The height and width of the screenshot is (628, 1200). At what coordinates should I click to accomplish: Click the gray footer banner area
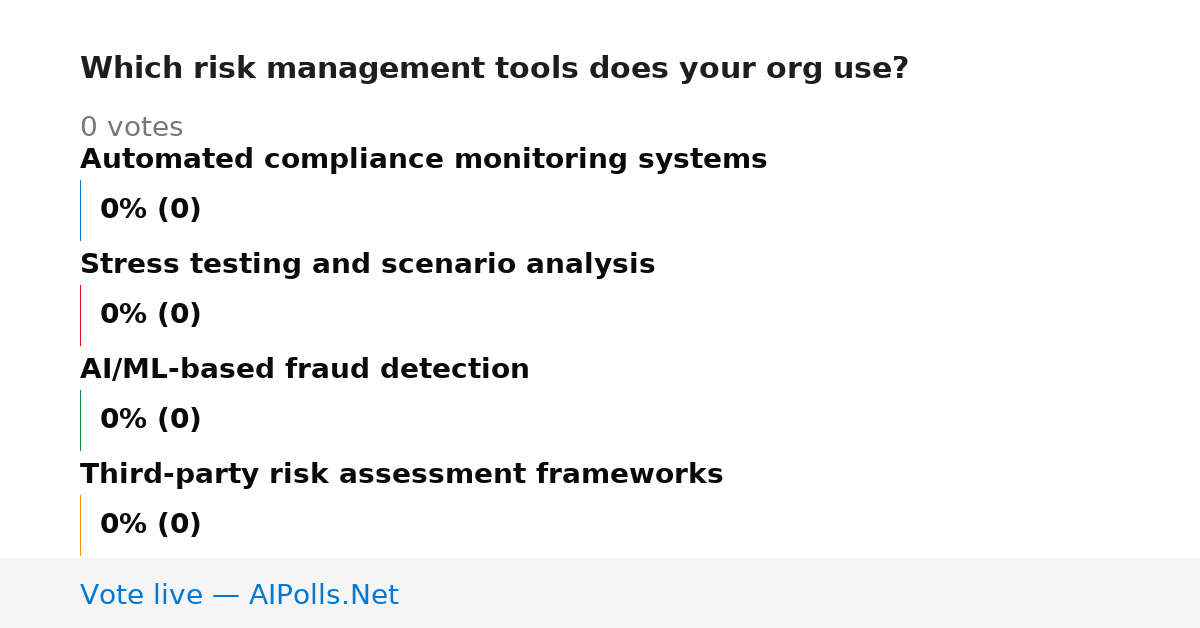pyautogui.click(x=600, y=593)
